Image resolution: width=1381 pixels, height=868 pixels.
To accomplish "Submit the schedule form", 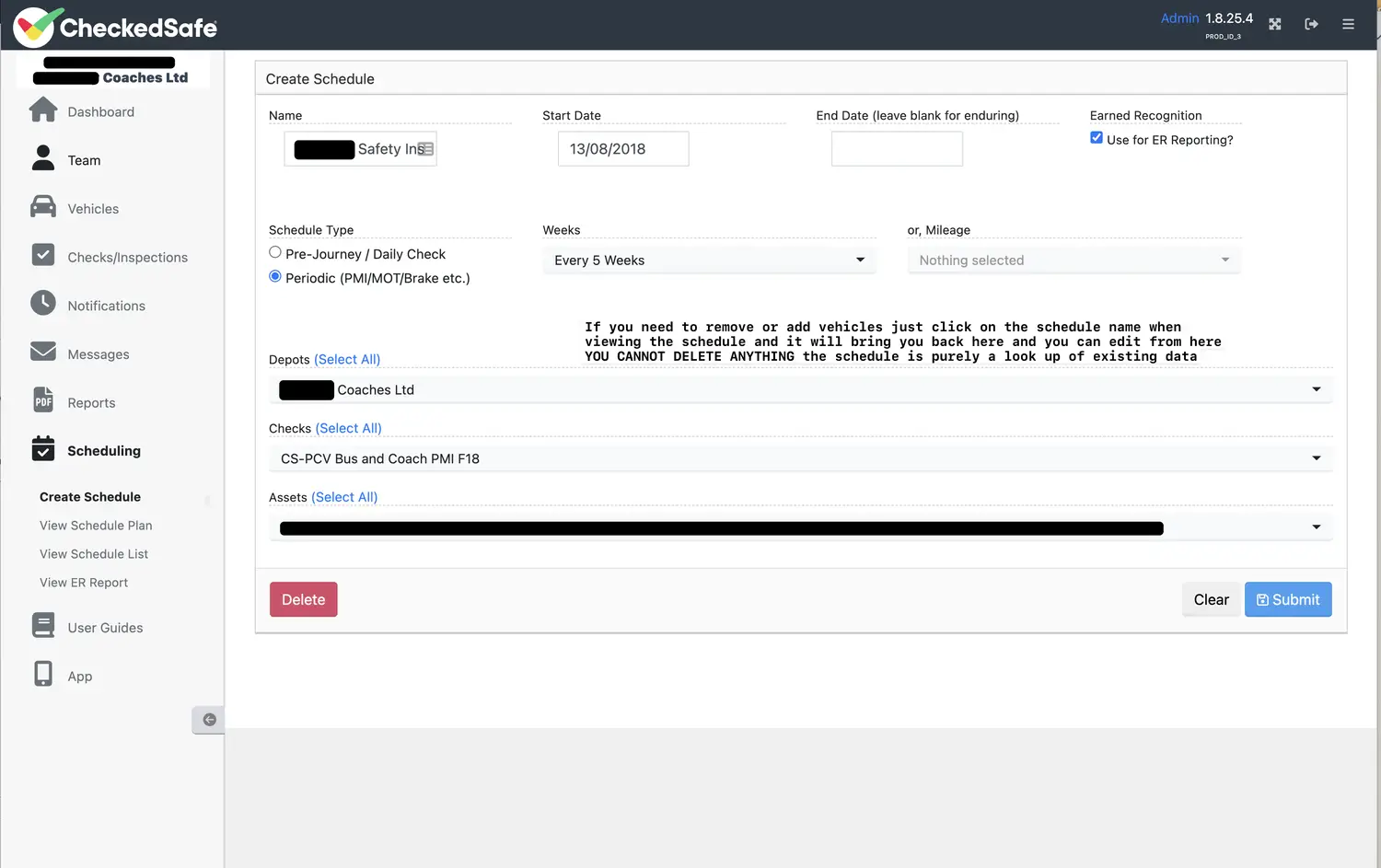I will click(x=1287, y=599).
